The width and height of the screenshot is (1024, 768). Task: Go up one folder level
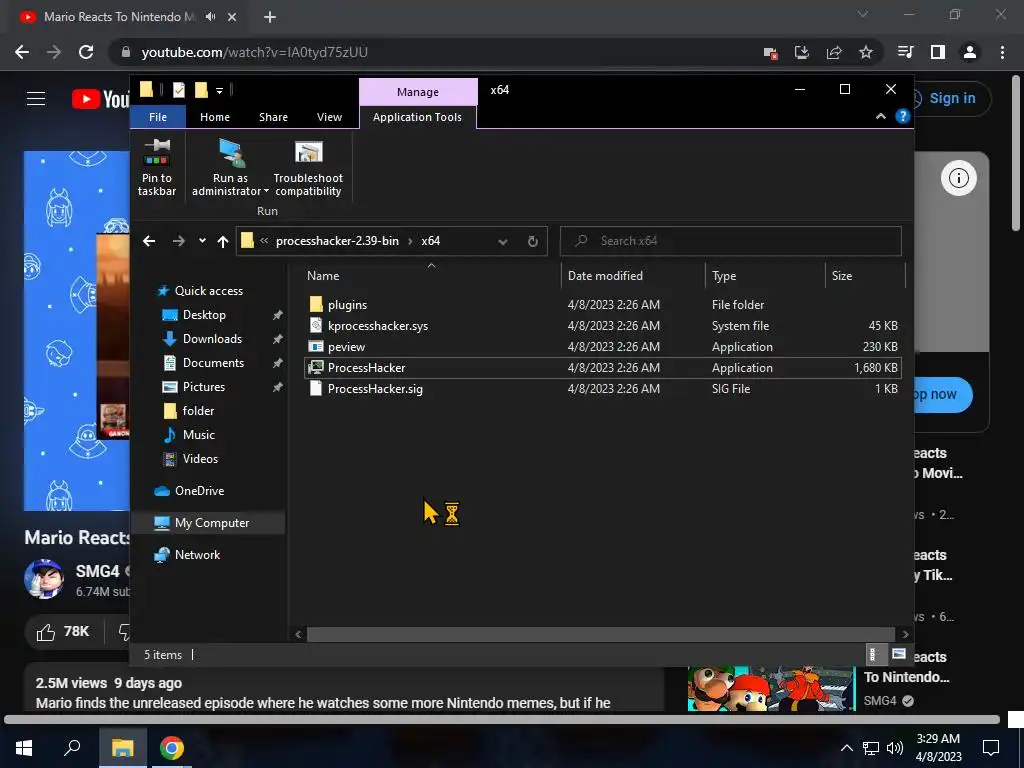pos(223,242)
